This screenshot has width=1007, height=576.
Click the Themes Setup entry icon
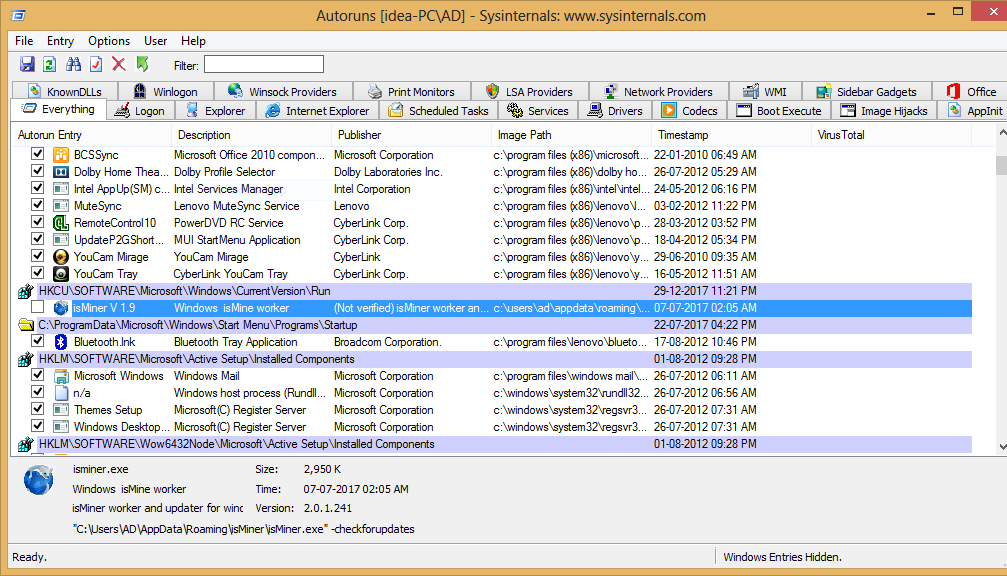coord(60,410)
